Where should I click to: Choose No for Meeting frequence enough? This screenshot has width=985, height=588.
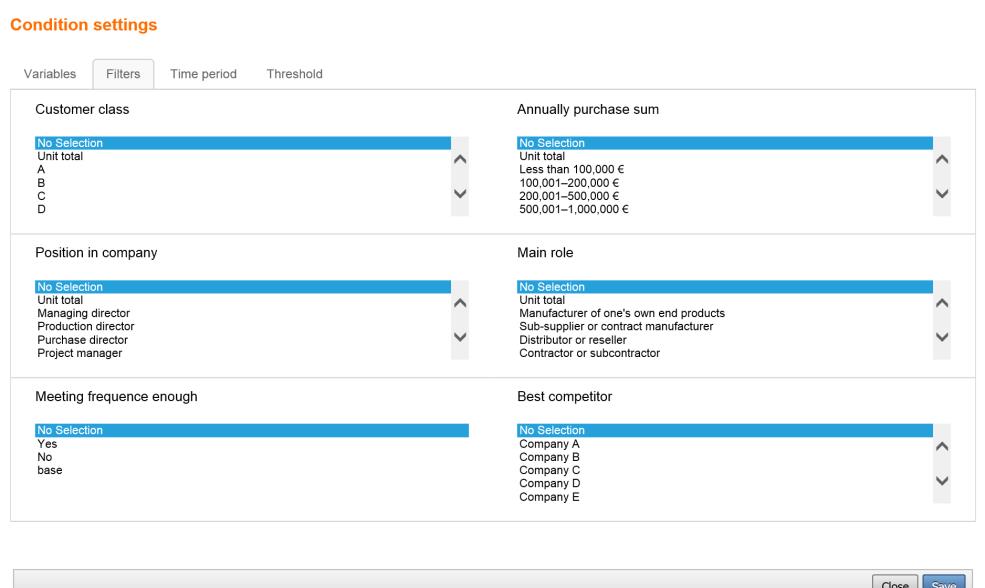pos(252,457)
